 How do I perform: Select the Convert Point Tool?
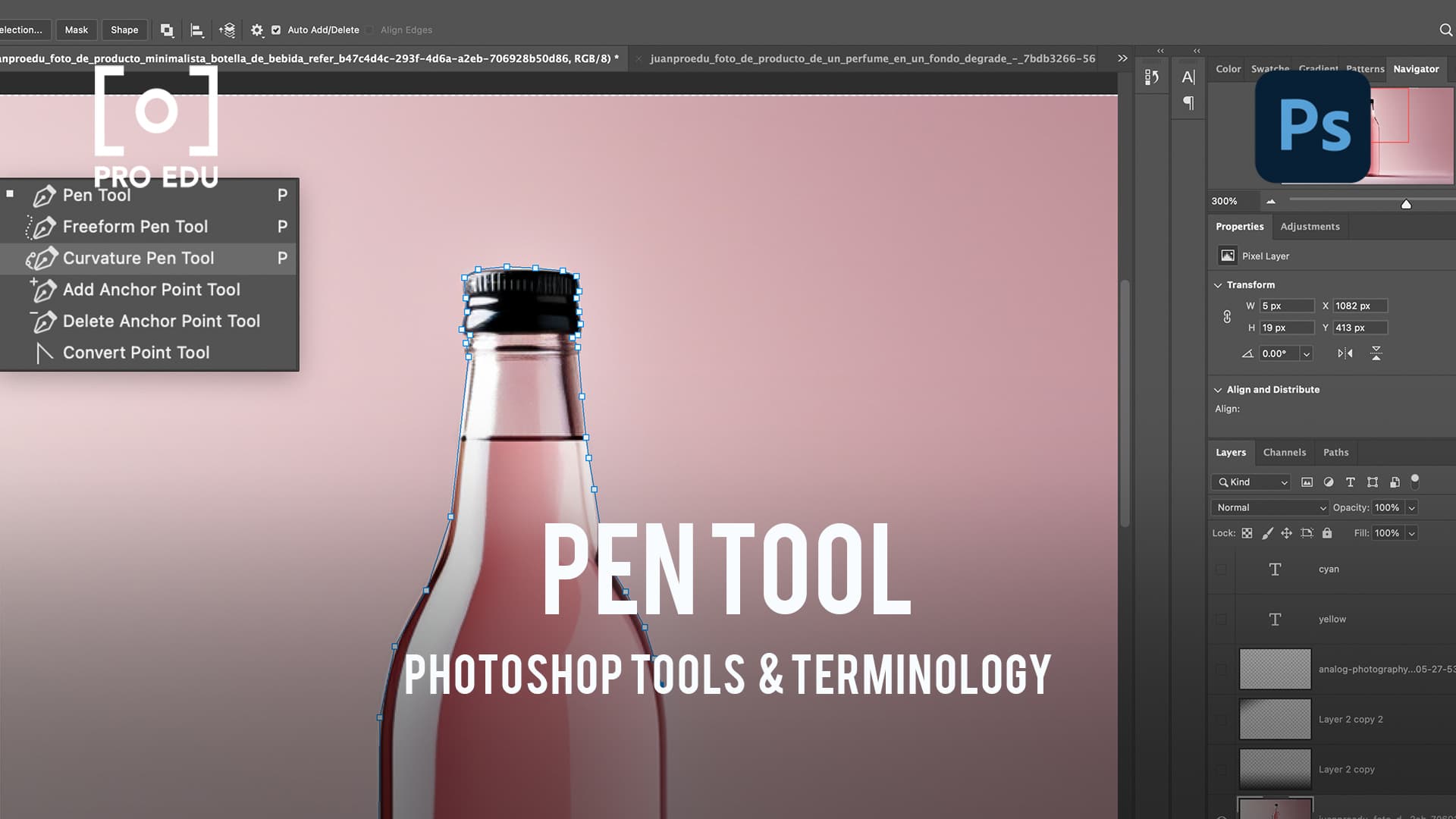tap(136, 352)
